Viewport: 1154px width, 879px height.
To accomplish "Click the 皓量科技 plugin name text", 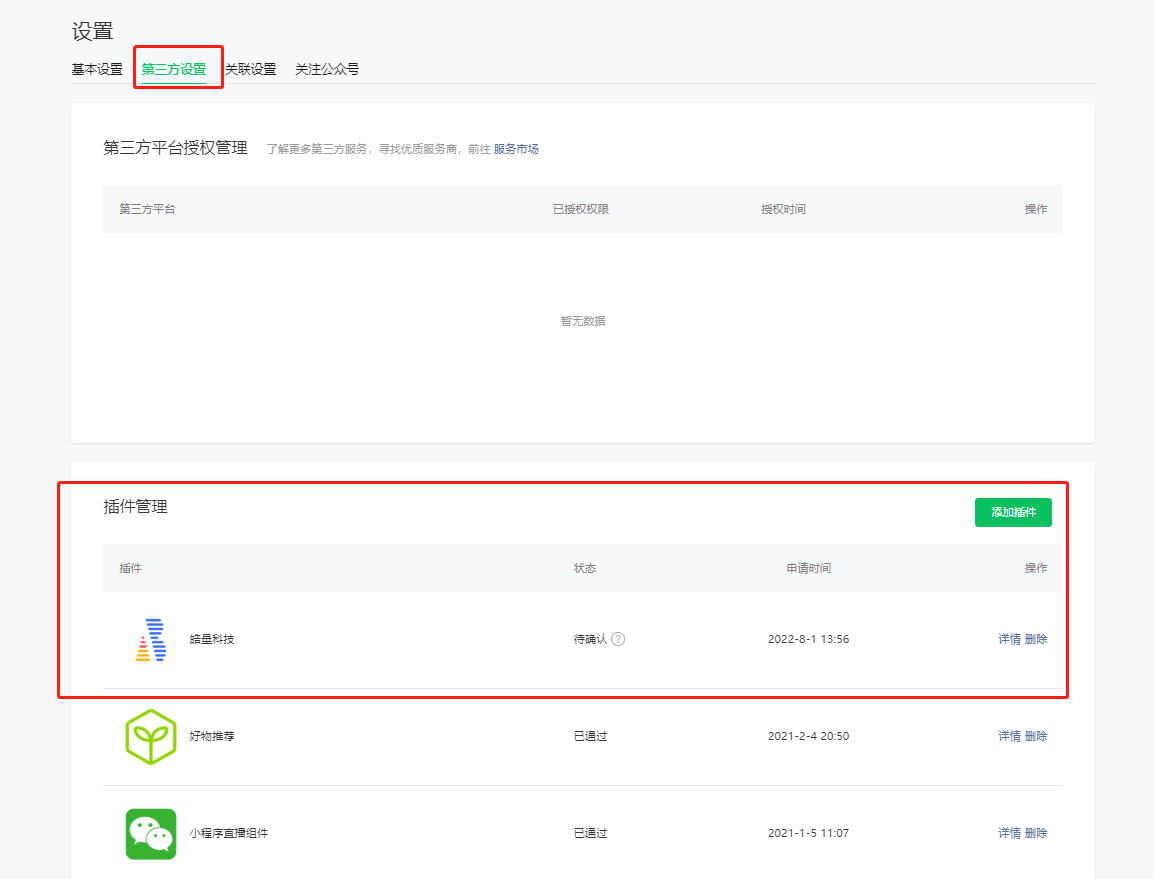I will [212, 639].
